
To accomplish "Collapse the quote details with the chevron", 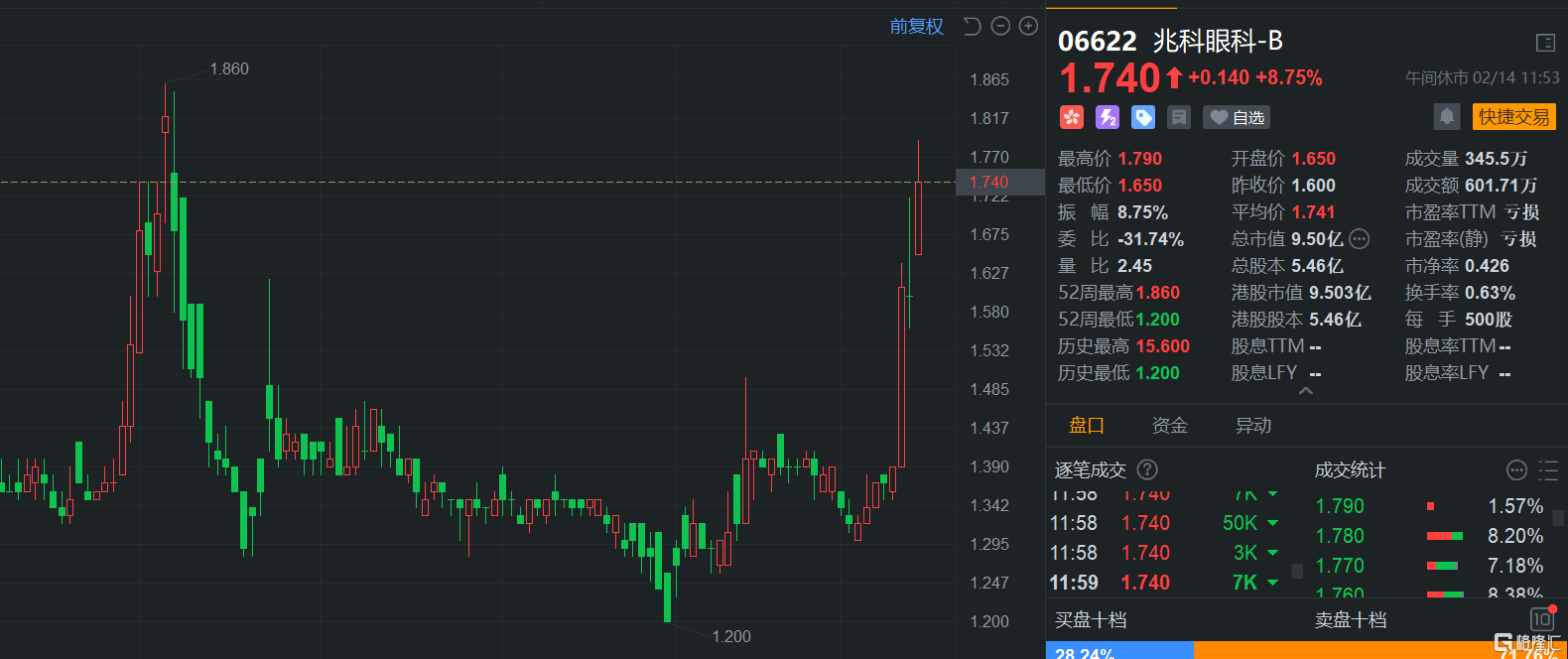I will (1306, 391).
